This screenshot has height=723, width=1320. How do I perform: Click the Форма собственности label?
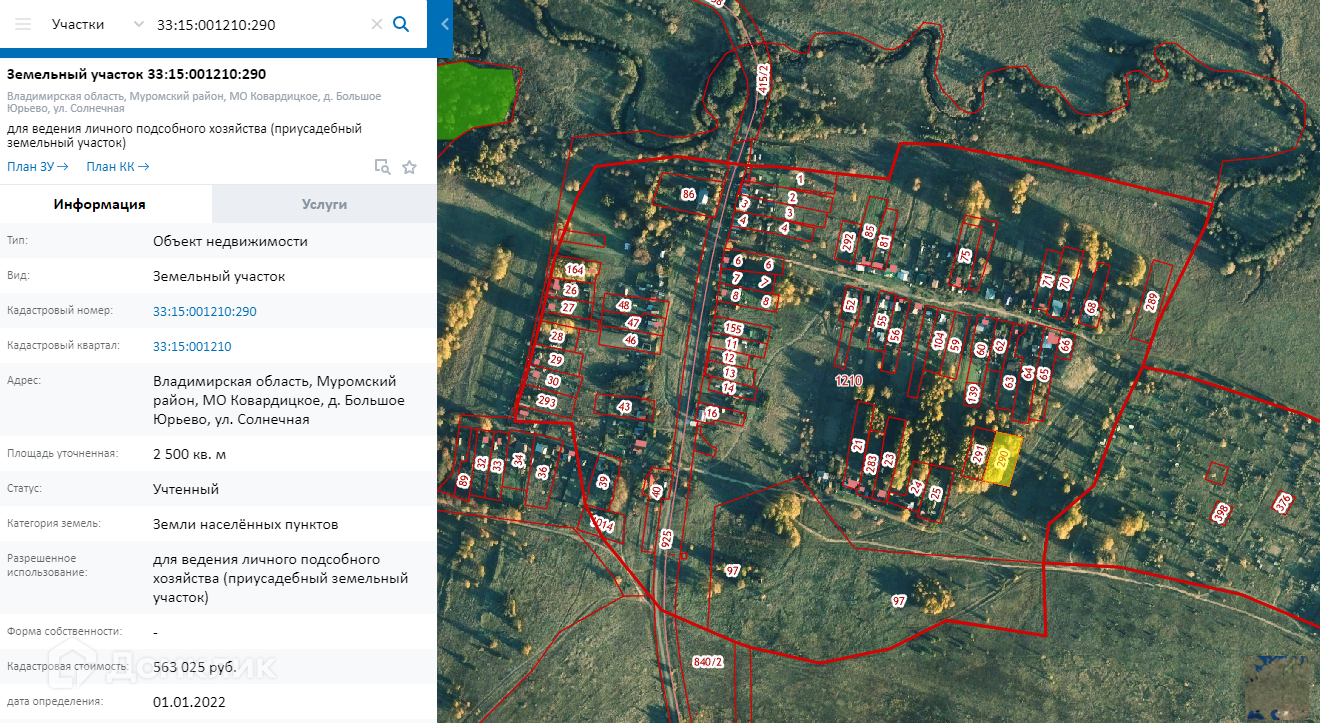(65, 631)
